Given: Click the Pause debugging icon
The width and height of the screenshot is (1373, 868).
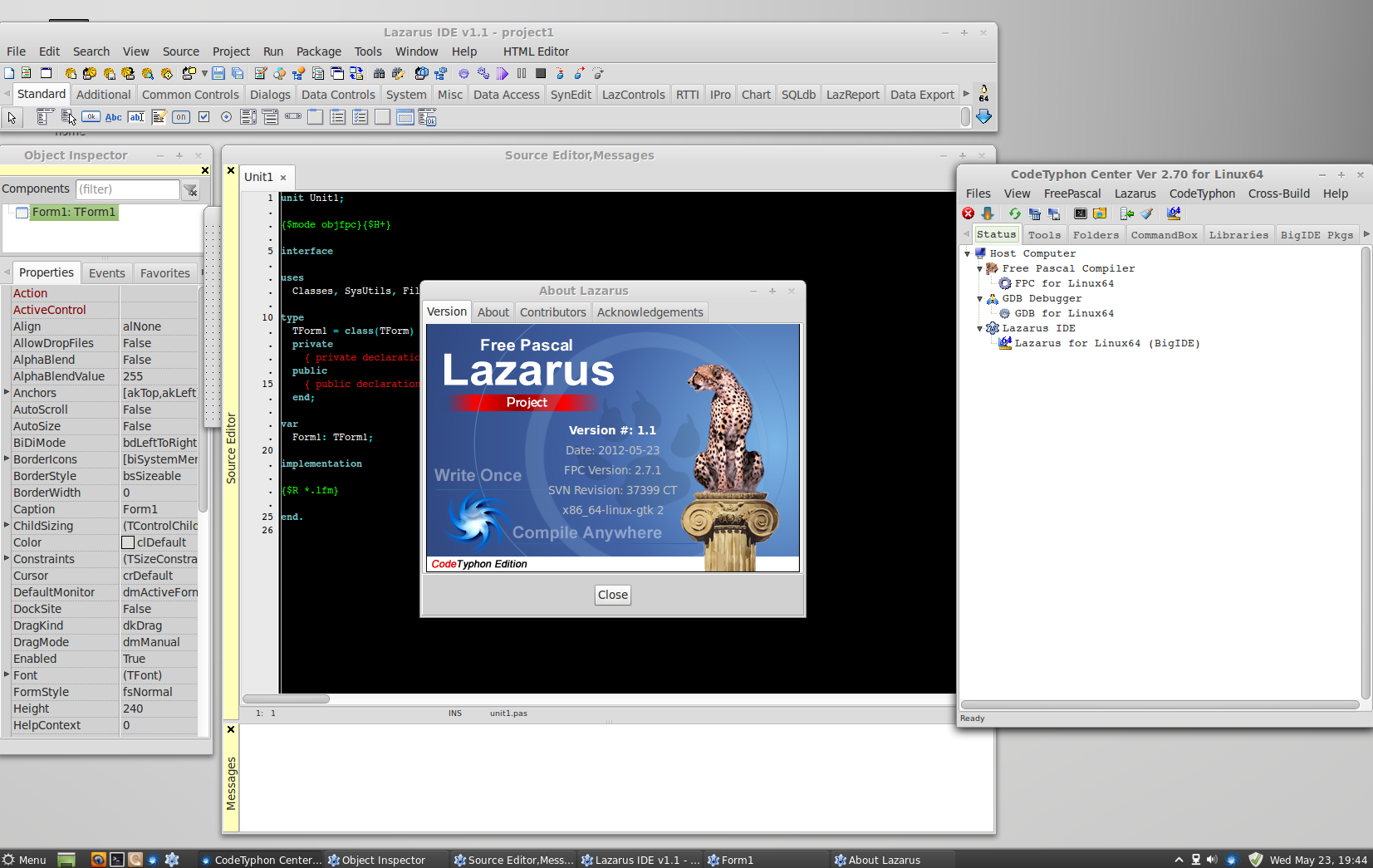Looking at the screenshot, I should coord(522,73).
